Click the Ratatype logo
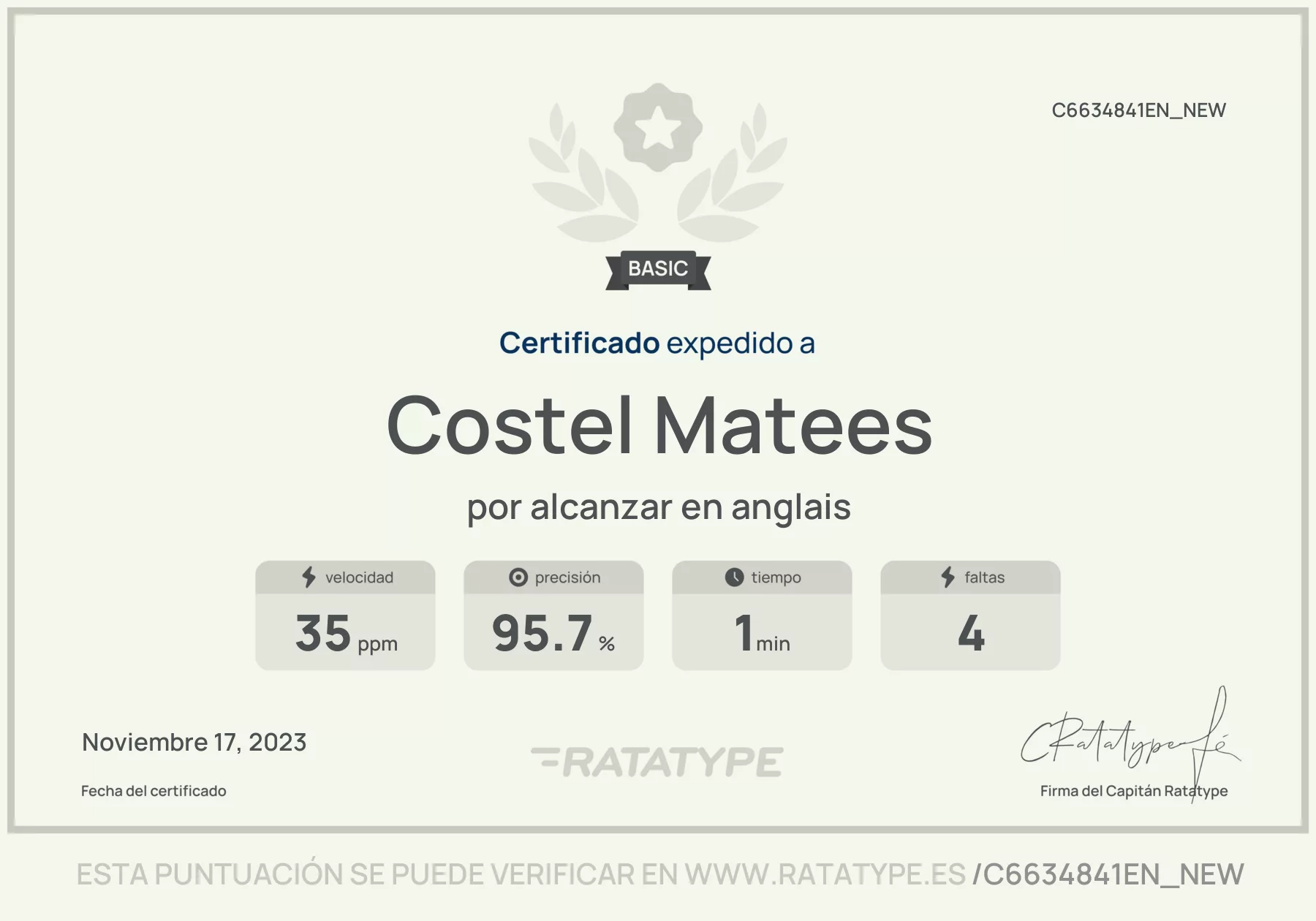 (x=657, y=762)
